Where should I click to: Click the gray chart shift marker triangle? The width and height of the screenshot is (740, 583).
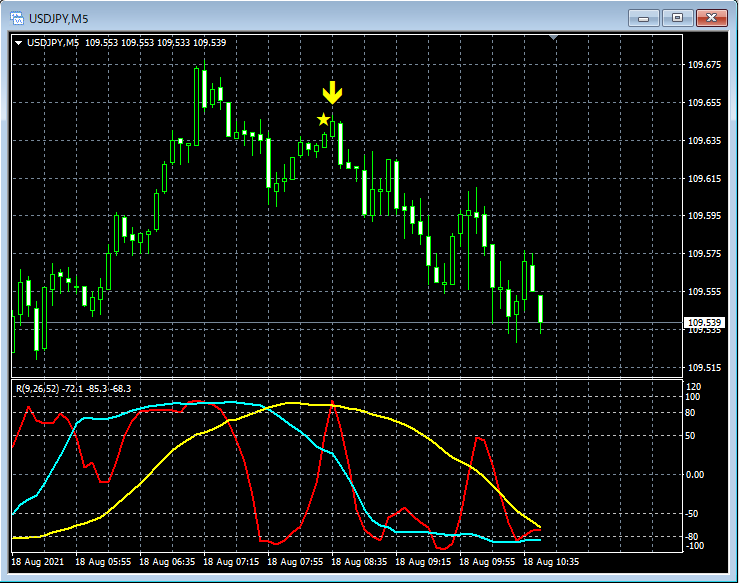[x=554, y=37]
